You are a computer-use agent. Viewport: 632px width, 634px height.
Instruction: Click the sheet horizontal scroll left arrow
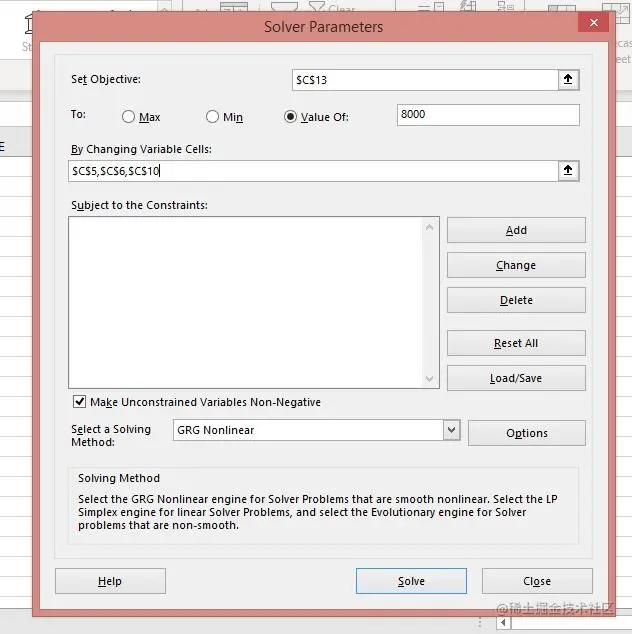(x=503, y=623)
